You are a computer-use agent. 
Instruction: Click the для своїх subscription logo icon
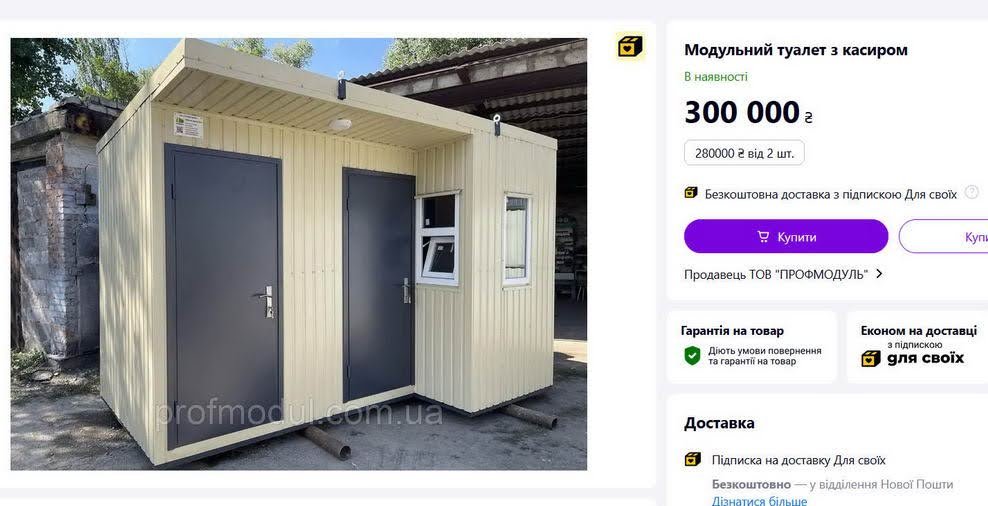click(870, 358)
